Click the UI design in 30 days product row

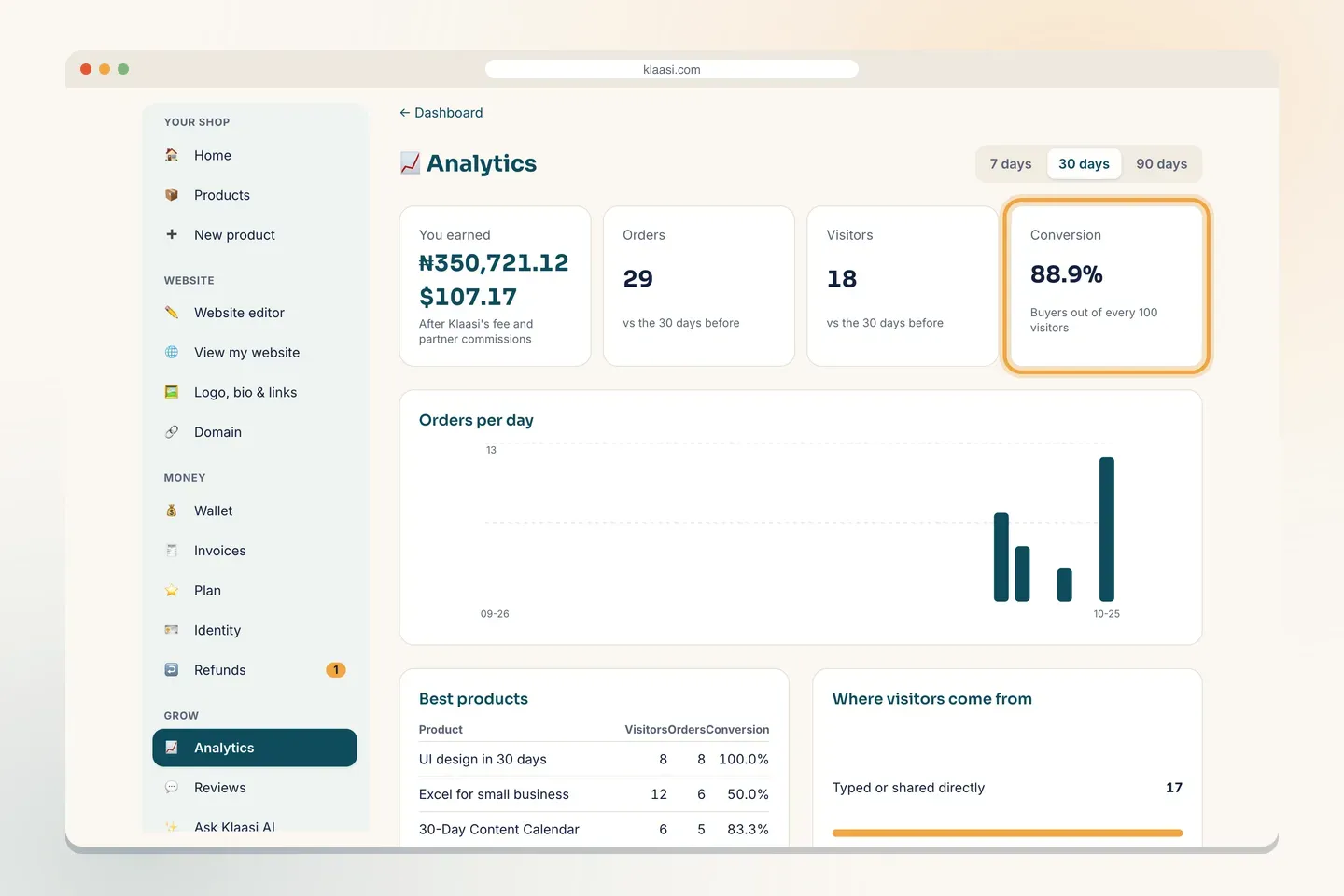point(594,760)
